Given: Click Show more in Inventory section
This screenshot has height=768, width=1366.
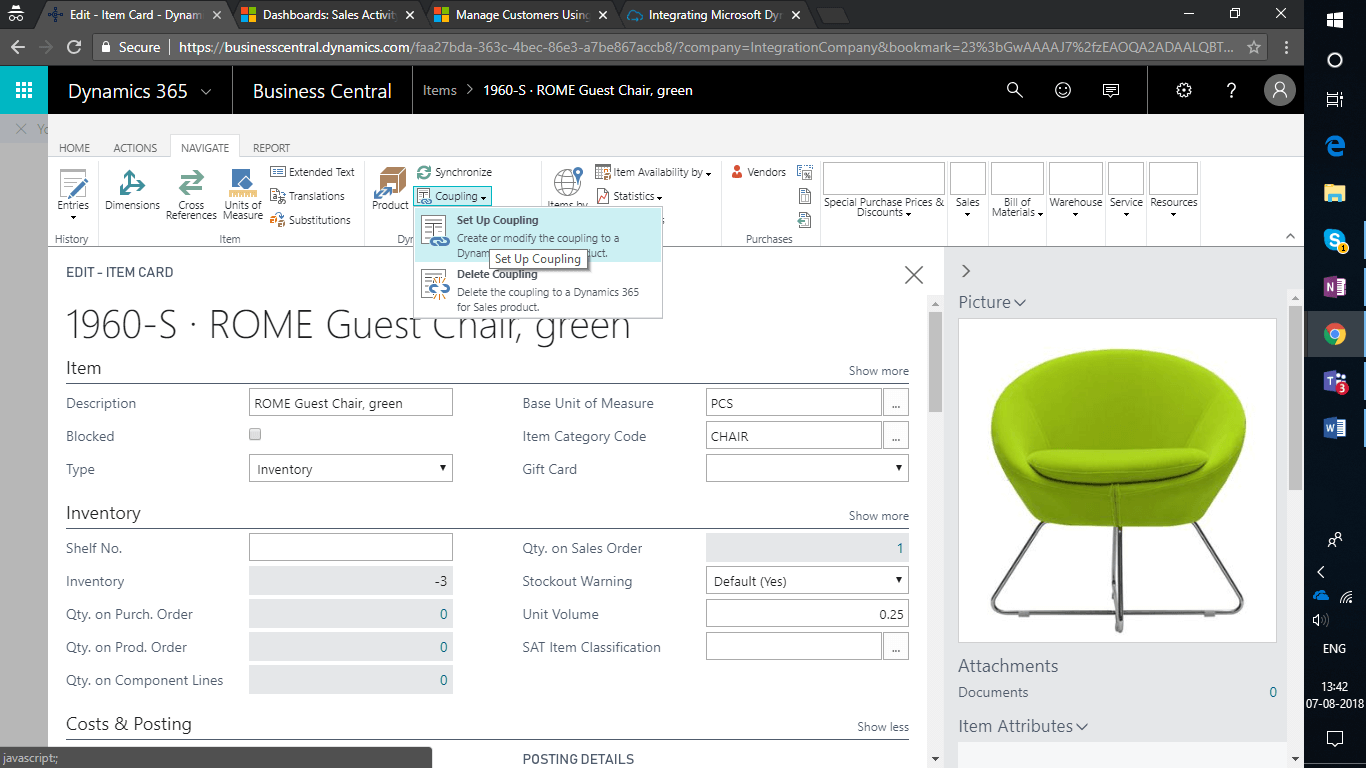Looking at the screenshot, I should 879,516.
